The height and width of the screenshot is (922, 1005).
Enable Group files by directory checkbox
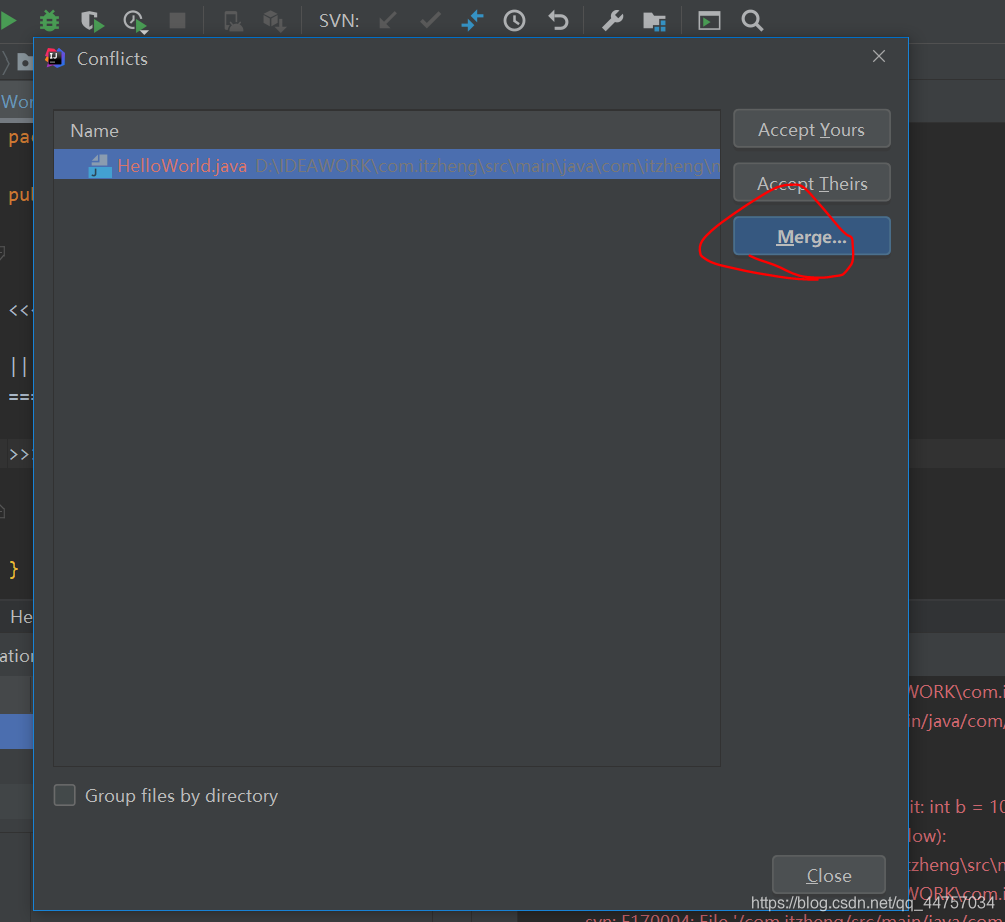[65, 795]
